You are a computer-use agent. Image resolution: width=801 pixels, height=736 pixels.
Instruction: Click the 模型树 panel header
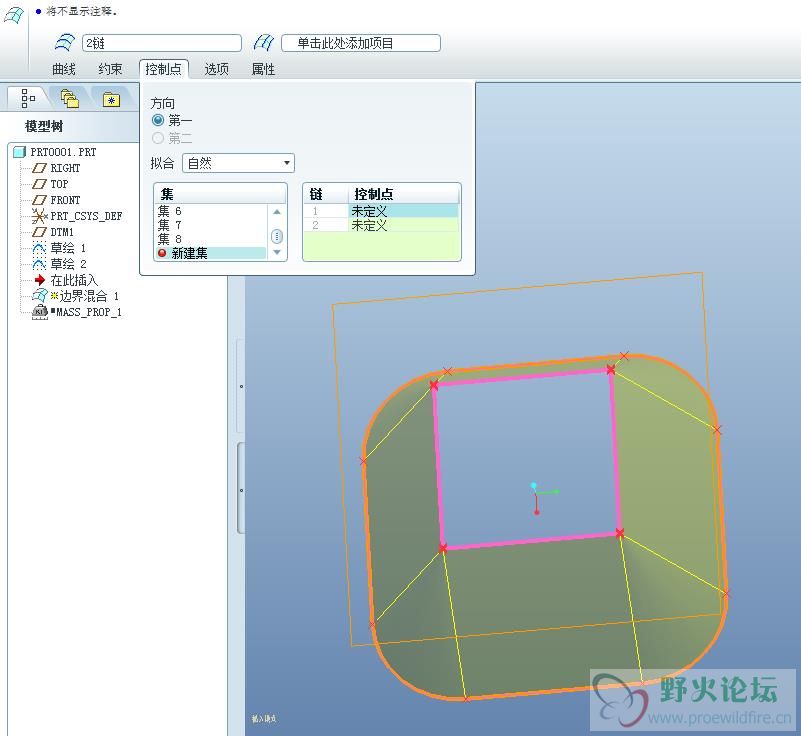[44, 126]
